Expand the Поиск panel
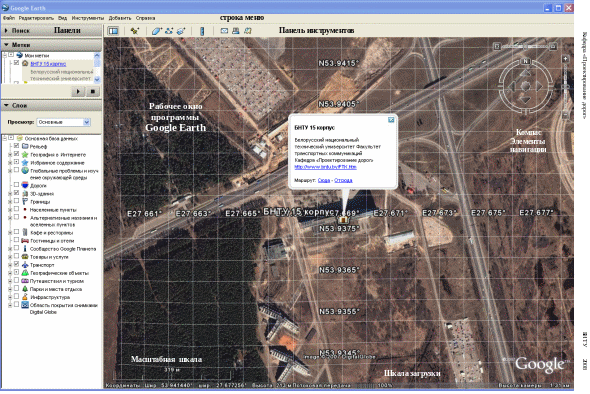Image resolution: width=590 pixels, height=394 pixels. click(x=6, y=30)
